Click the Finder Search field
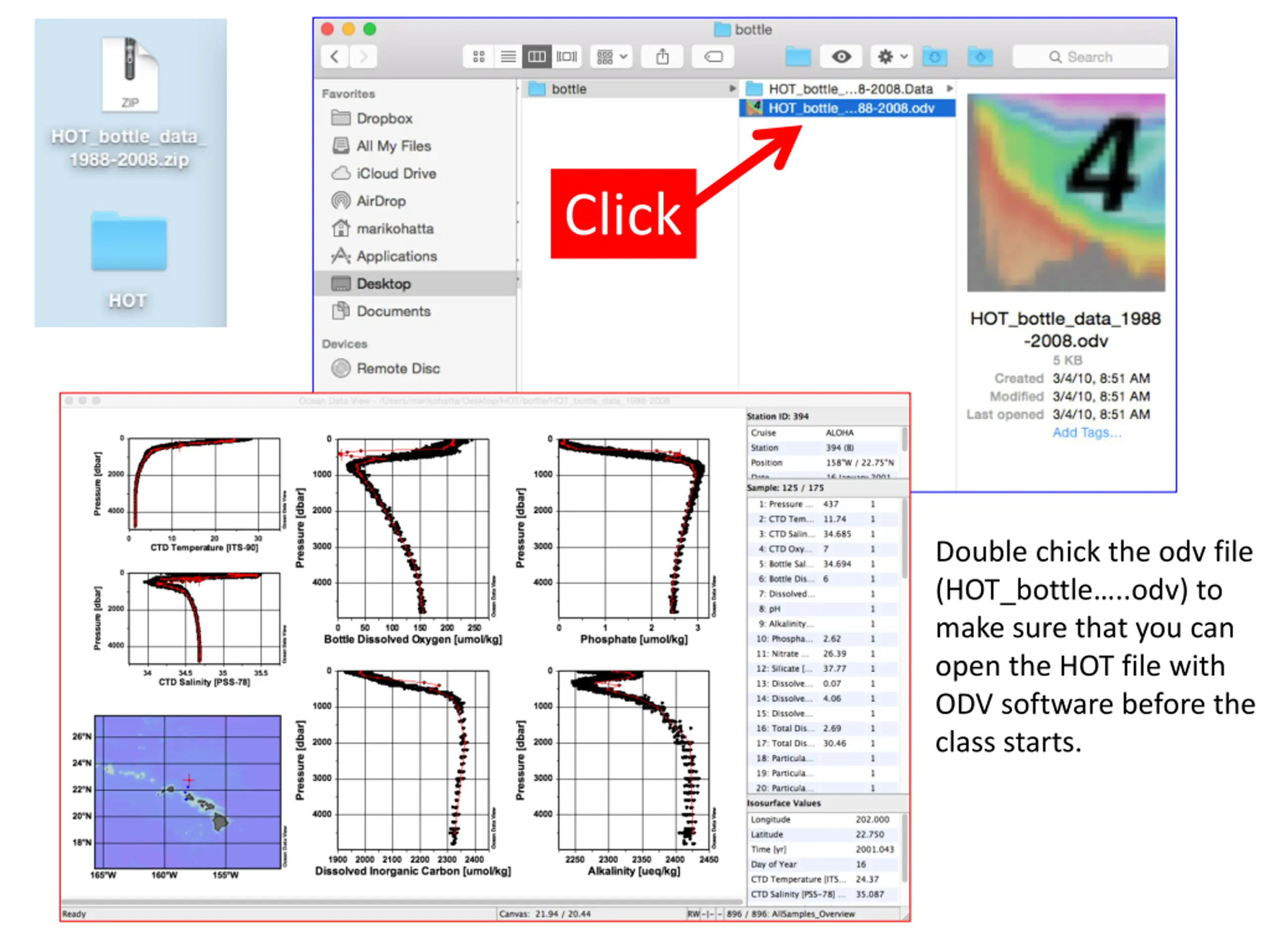This screenshot has height=952, width=1270. click(x=1090, y=57)
